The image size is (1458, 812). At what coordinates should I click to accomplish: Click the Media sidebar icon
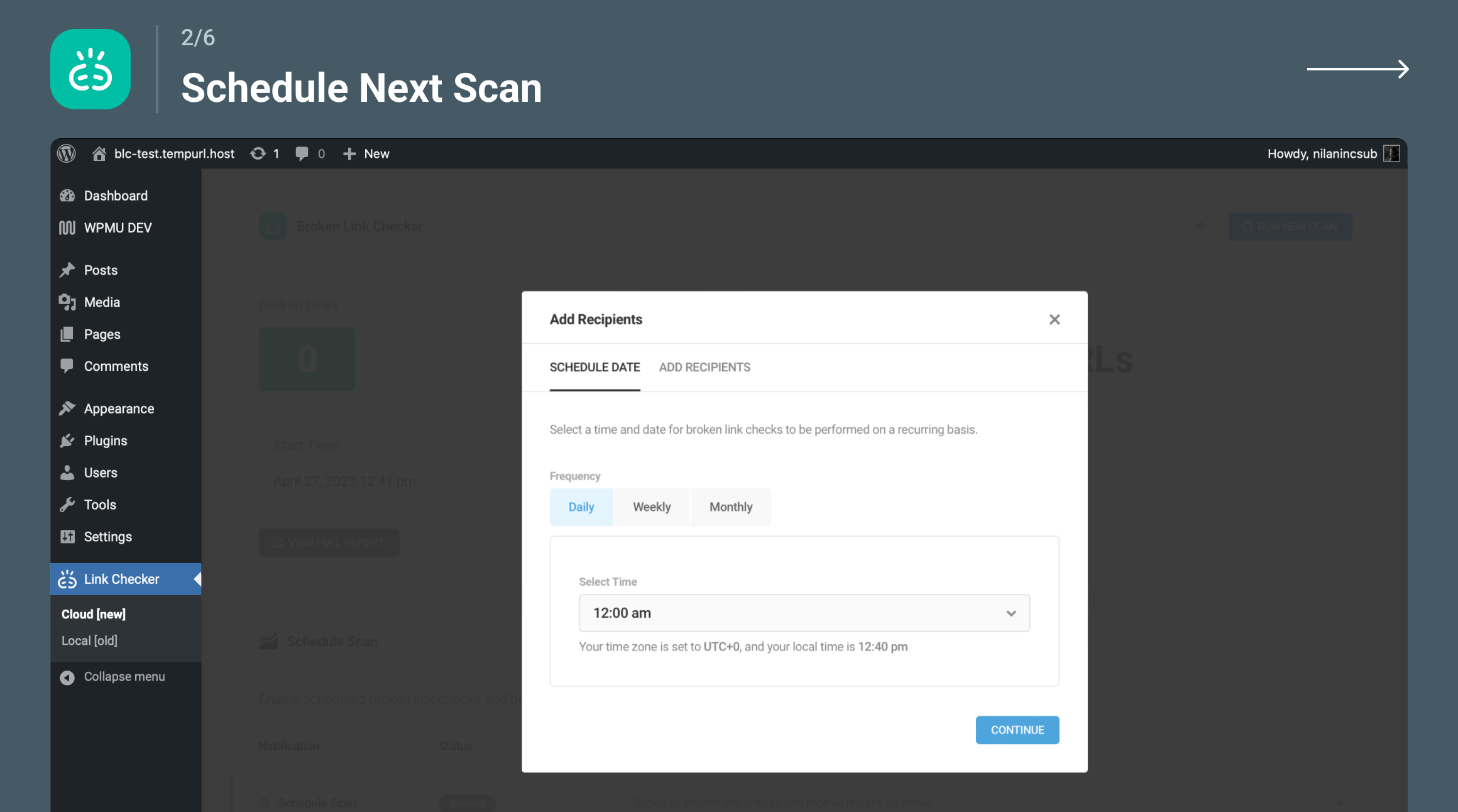[x=68, y=302]
